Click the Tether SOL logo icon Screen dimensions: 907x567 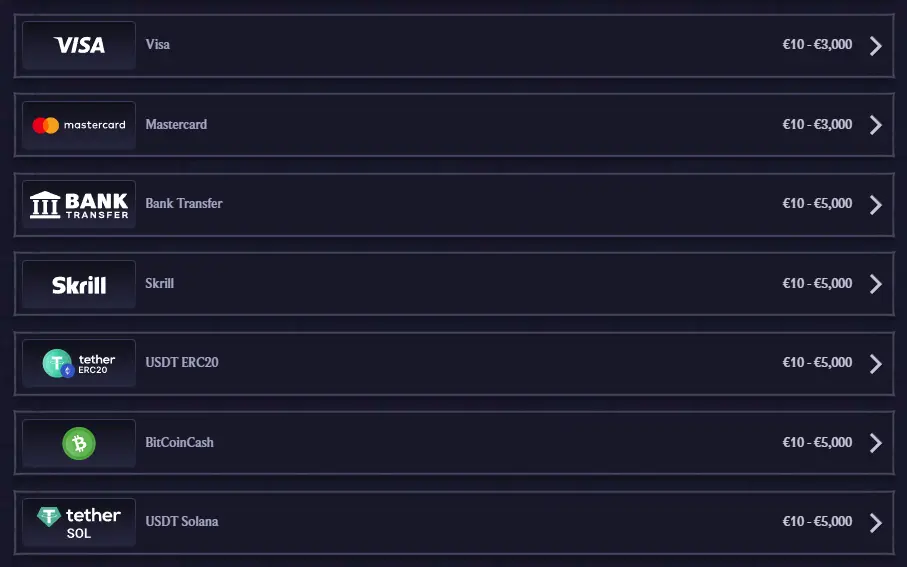point(79,522)
